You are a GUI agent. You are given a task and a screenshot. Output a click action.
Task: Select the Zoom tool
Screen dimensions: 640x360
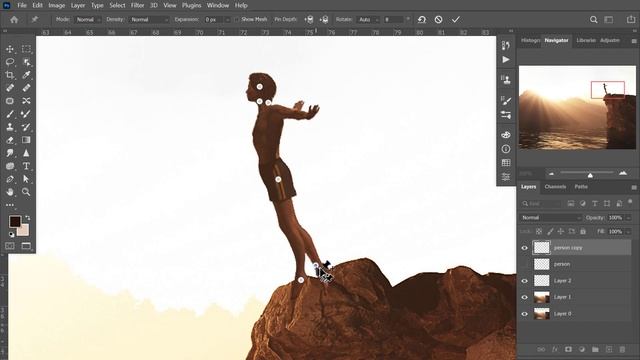coord(26,192)
